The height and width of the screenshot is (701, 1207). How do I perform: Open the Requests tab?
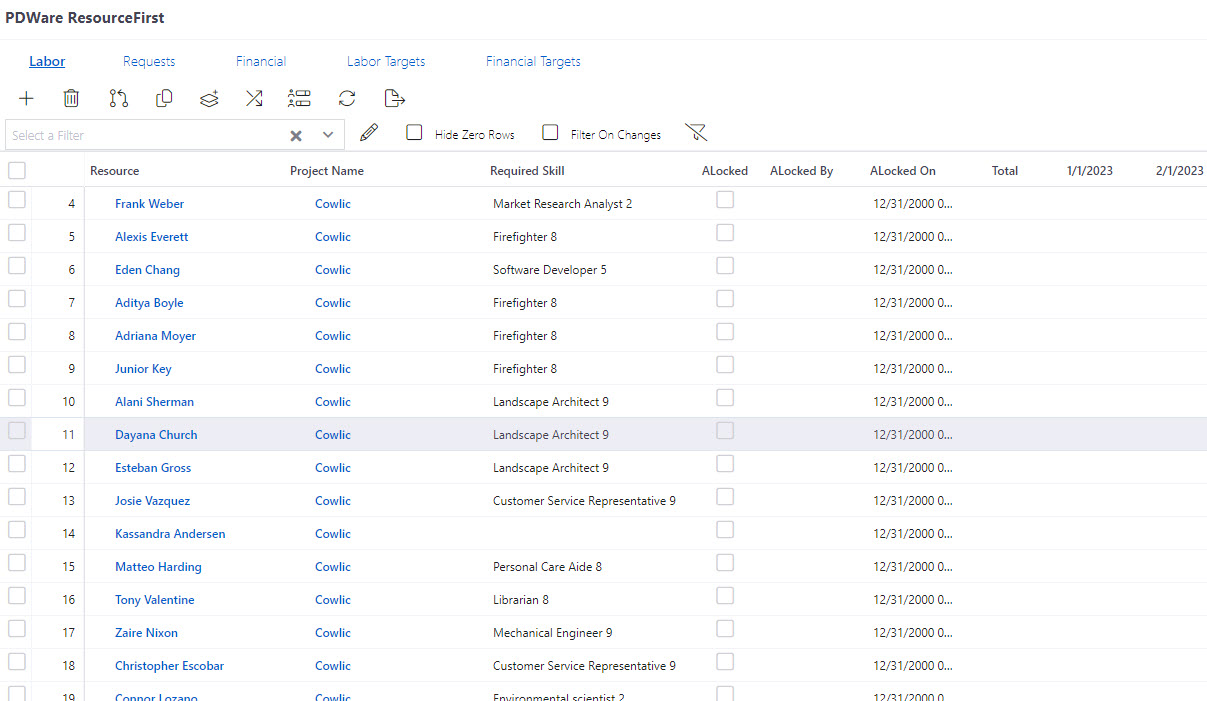coord(149,61)
